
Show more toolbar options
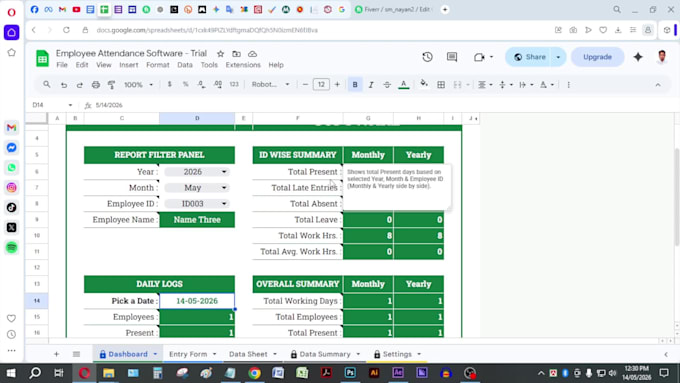pyautogui.click(x=568, y=85)
